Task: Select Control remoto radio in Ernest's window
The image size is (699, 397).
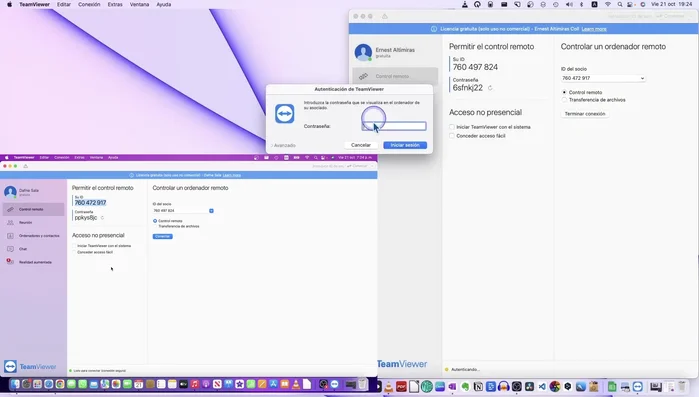Action: 564,92
